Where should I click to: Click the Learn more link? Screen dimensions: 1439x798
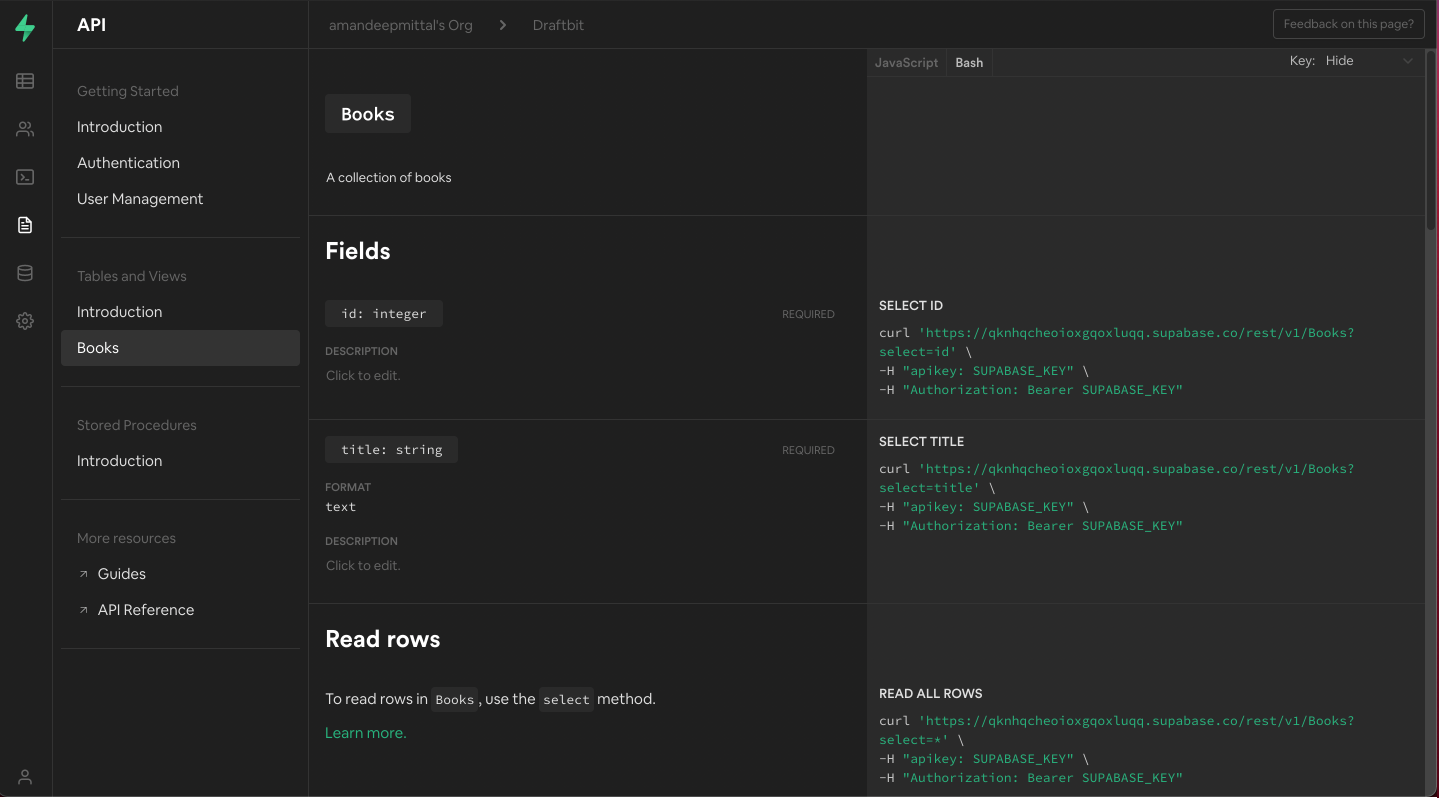(366, 733)
